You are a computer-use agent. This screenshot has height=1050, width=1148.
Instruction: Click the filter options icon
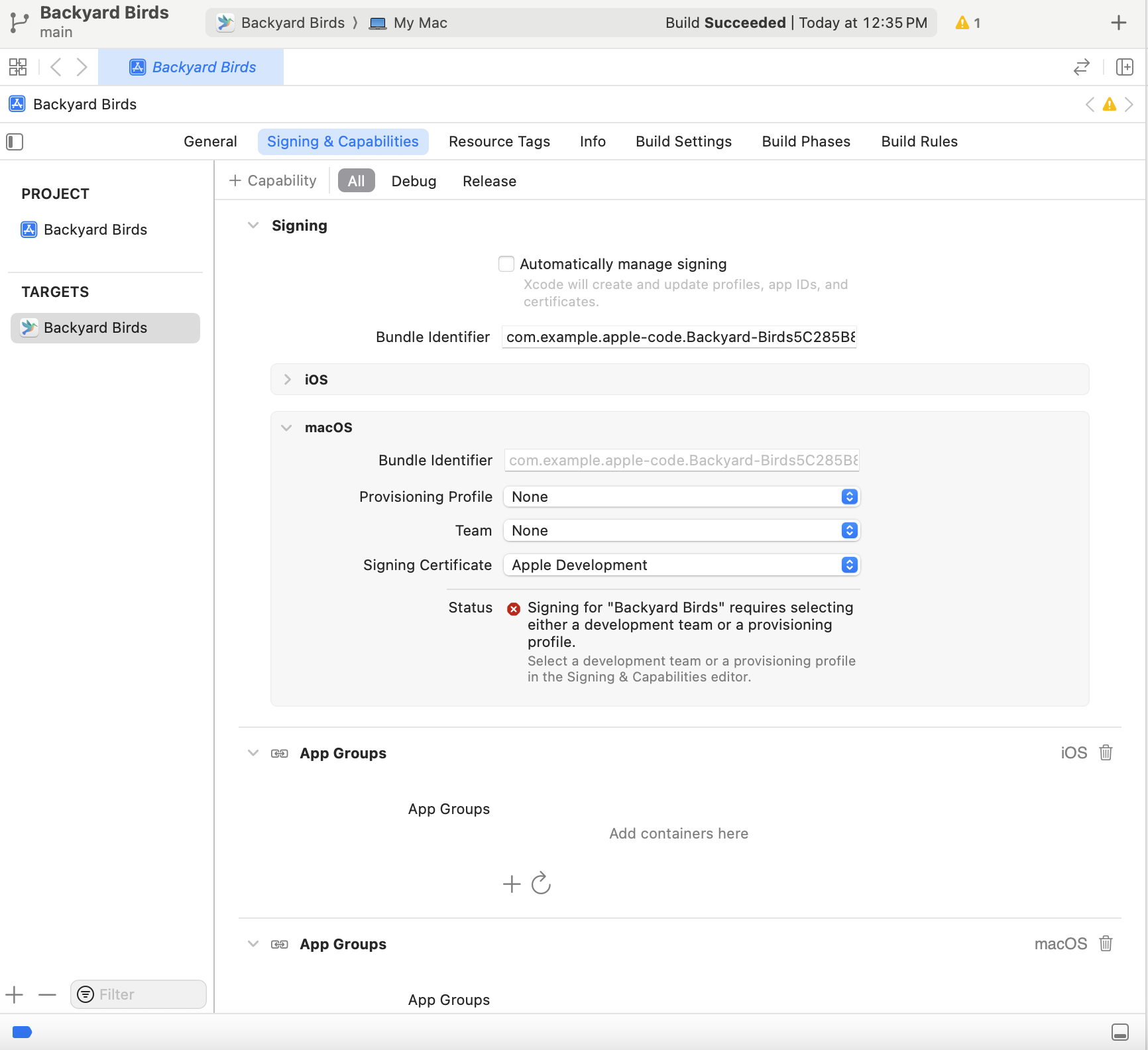click(86, 994)
